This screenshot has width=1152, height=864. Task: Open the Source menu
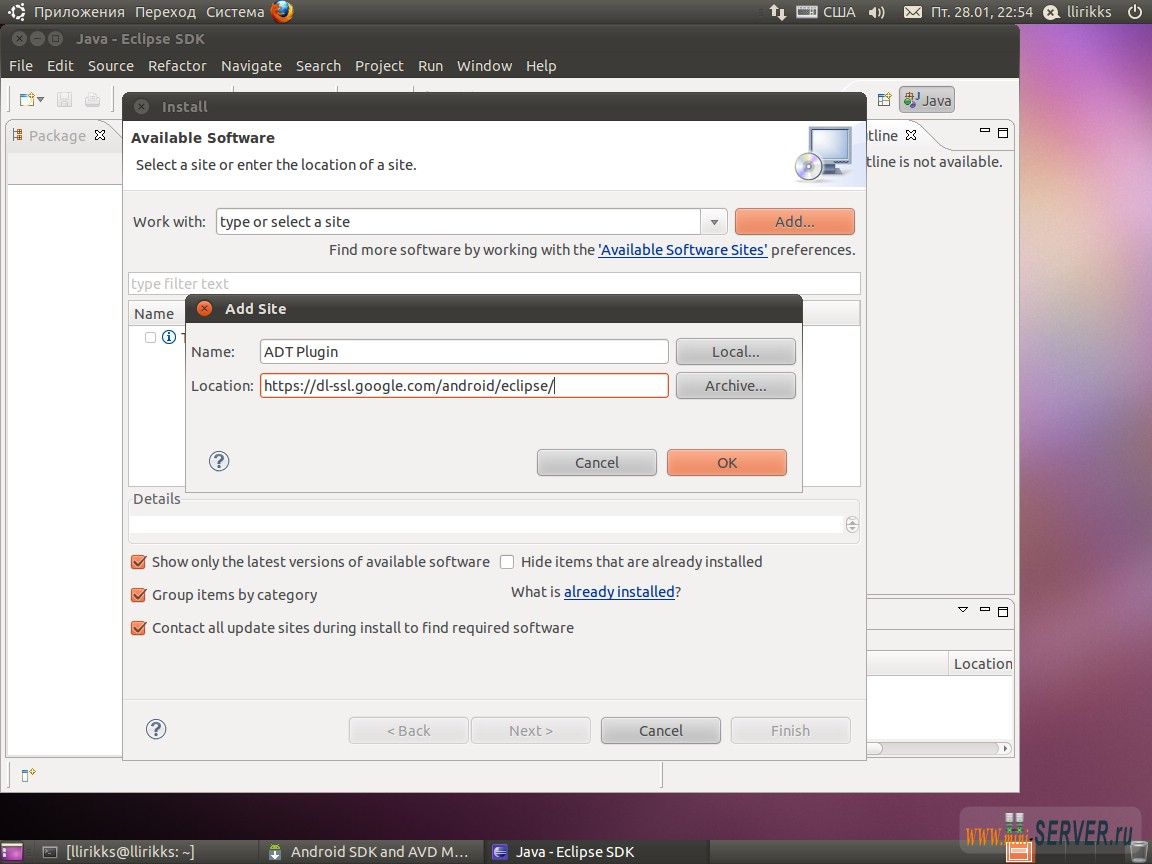111,66
